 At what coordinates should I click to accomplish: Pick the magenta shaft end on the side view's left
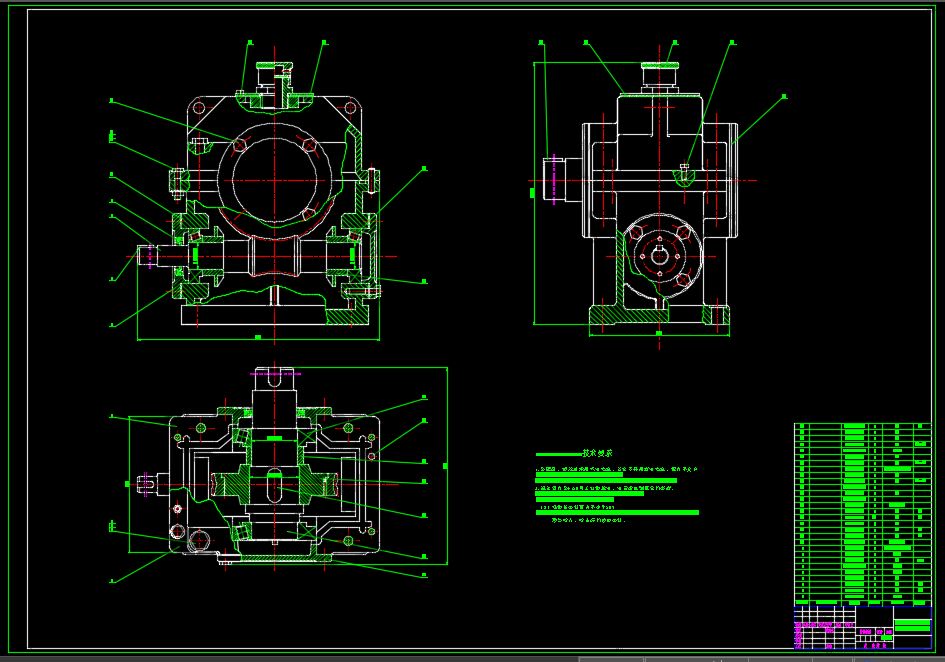(553, 179)
